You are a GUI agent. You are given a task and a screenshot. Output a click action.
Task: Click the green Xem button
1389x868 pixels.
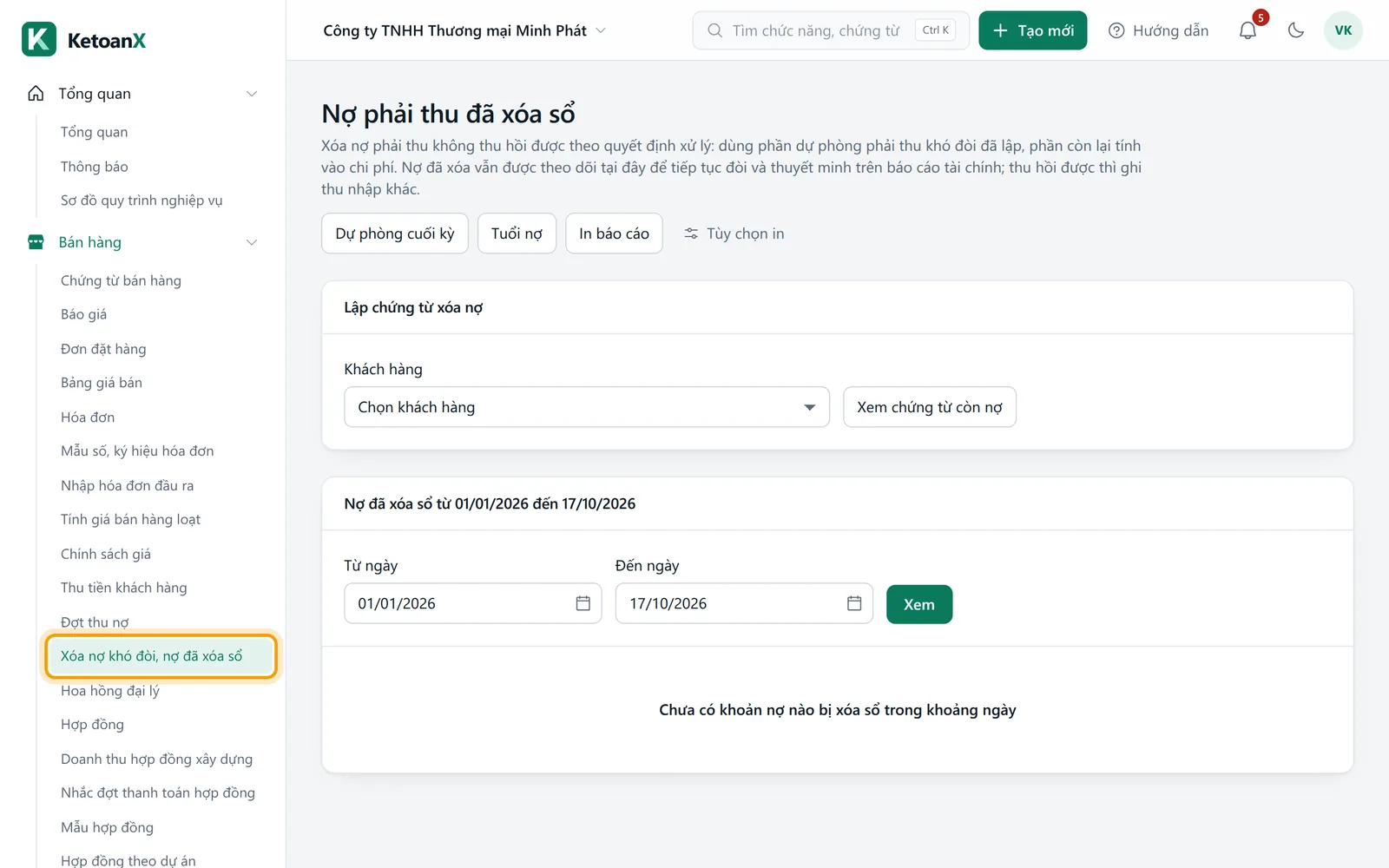919,604
